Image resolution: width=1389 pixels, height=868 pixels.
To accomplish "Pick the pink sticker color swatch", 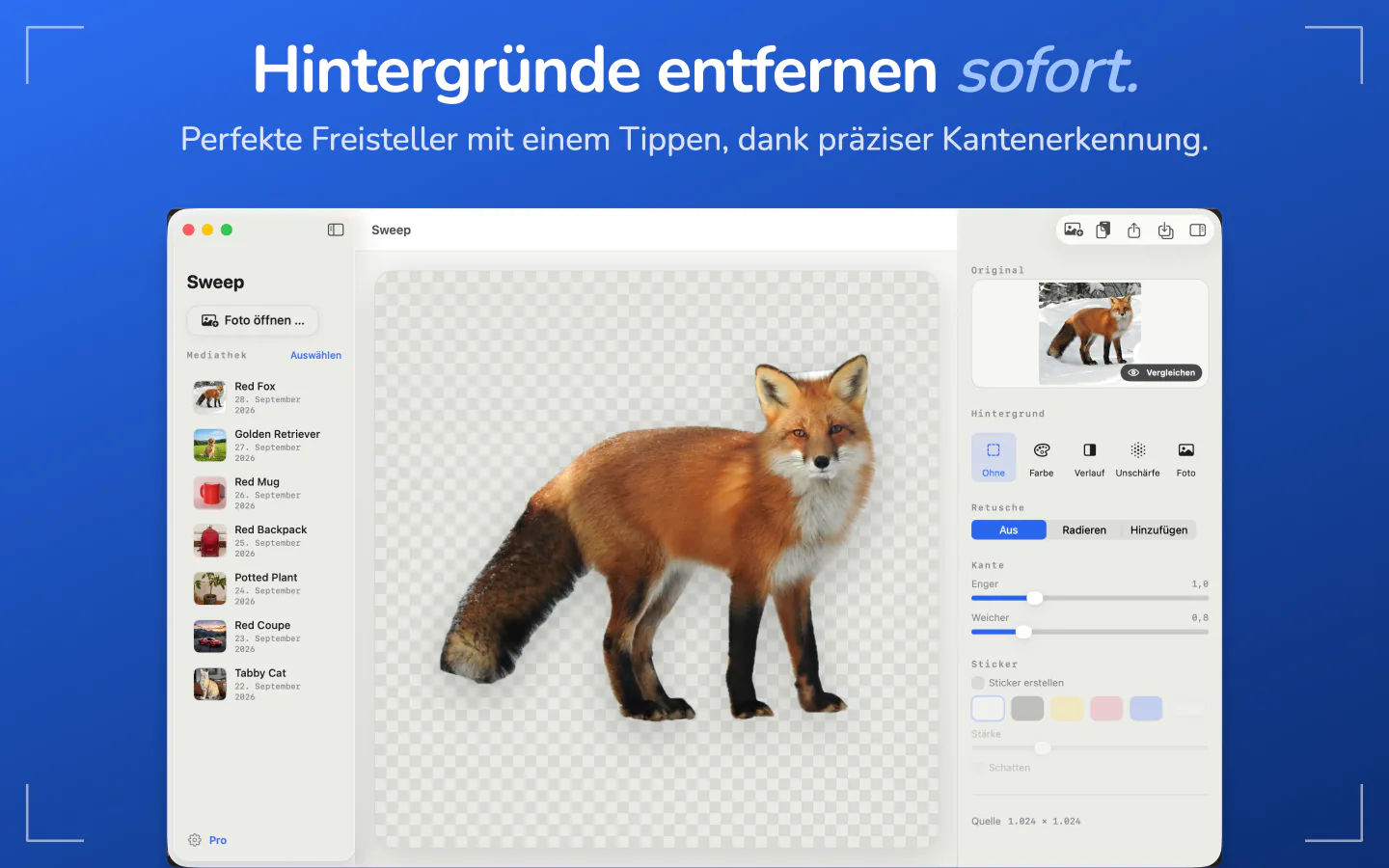I will [x=1106, y=709].
